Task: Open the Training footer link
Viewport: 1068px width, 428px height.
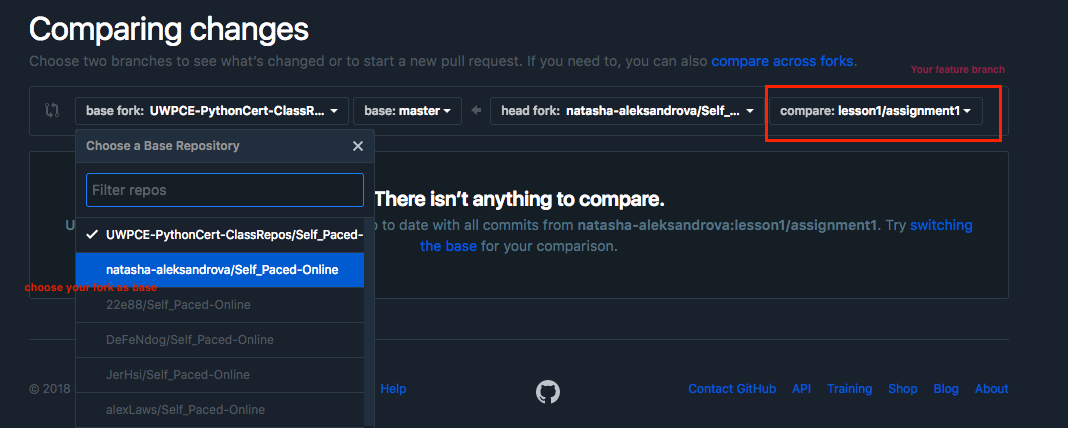Action: coord(849,389)
